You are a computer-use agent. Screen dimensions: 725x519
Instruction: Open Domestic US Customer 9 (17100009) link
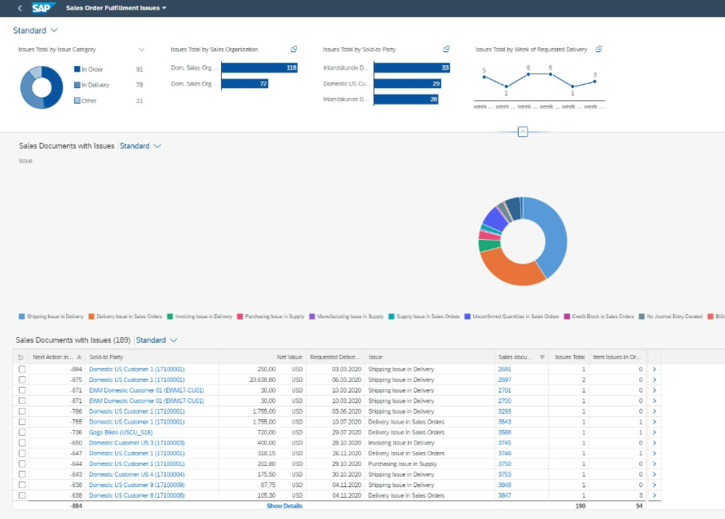(x=137, y=485)
